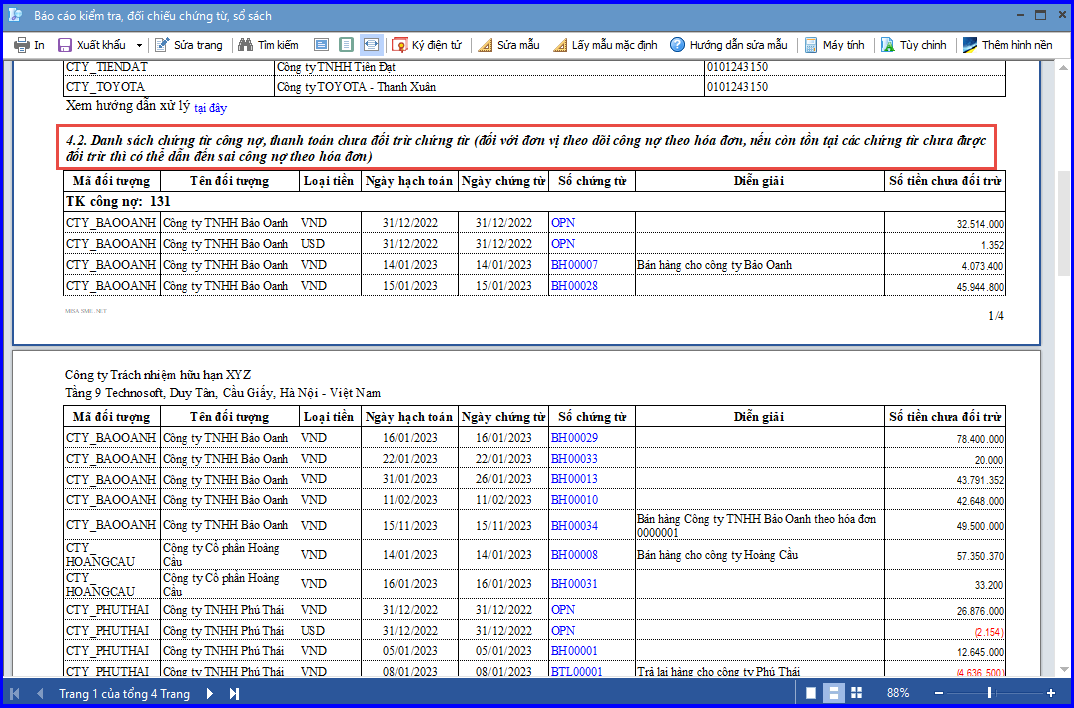The width and height of the screenshot is (1074, 708).
Task: Click the 'Công ty Trách nhiệm hữu hạn XYZ' header
Action: click(x=158, y=375)
